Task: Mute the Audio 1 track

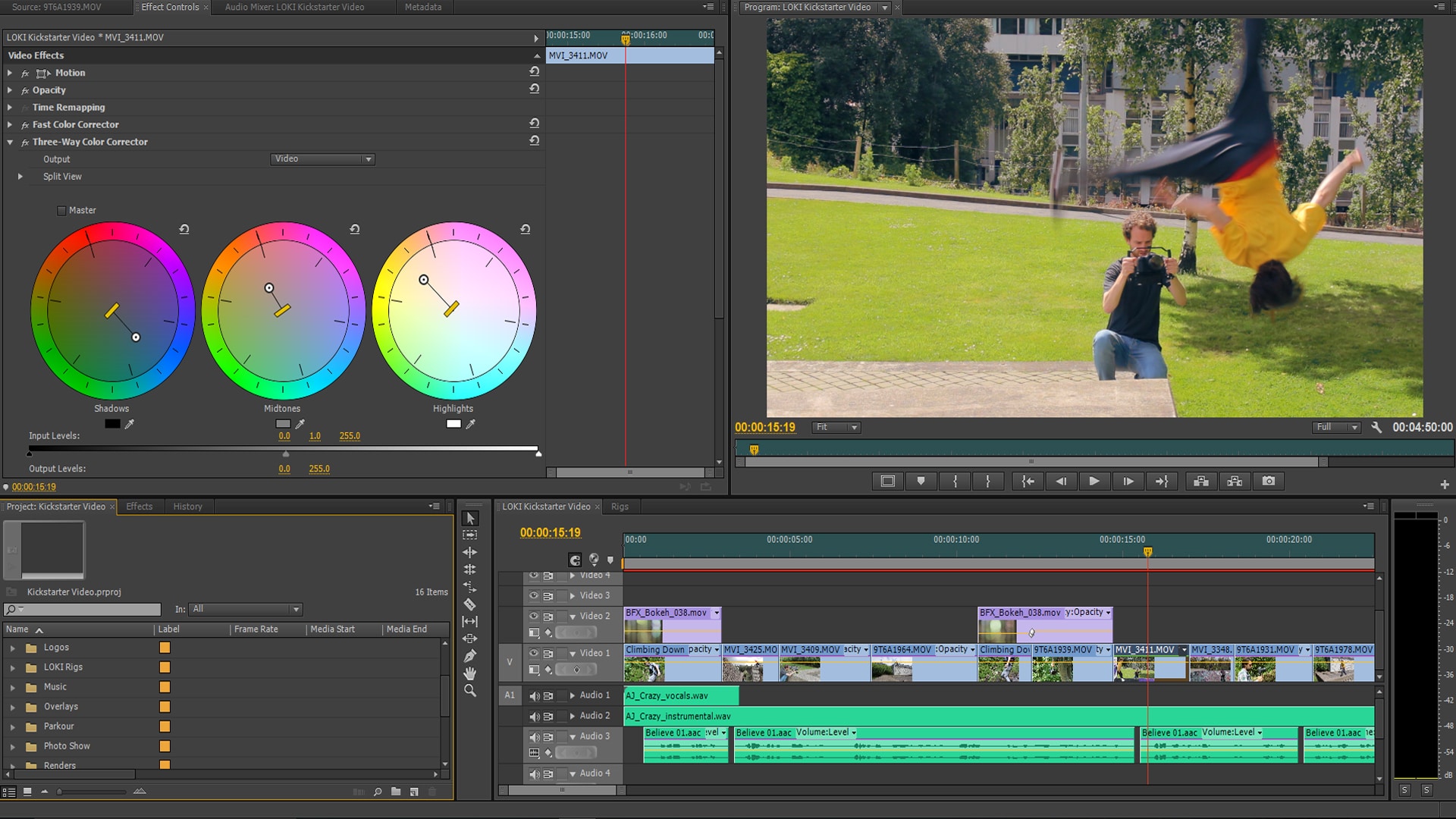Action: pos(534,695)
